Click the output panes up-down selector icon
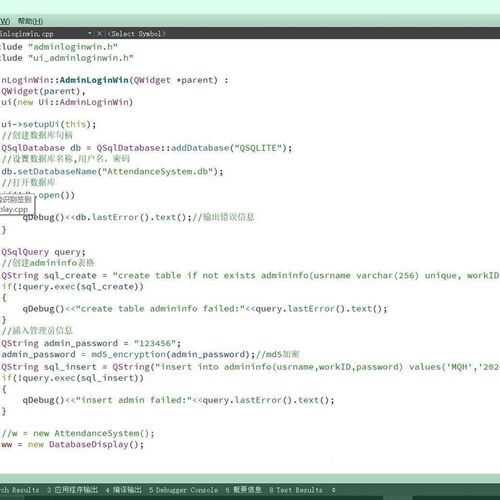500x500 pixels. point(333,490)
